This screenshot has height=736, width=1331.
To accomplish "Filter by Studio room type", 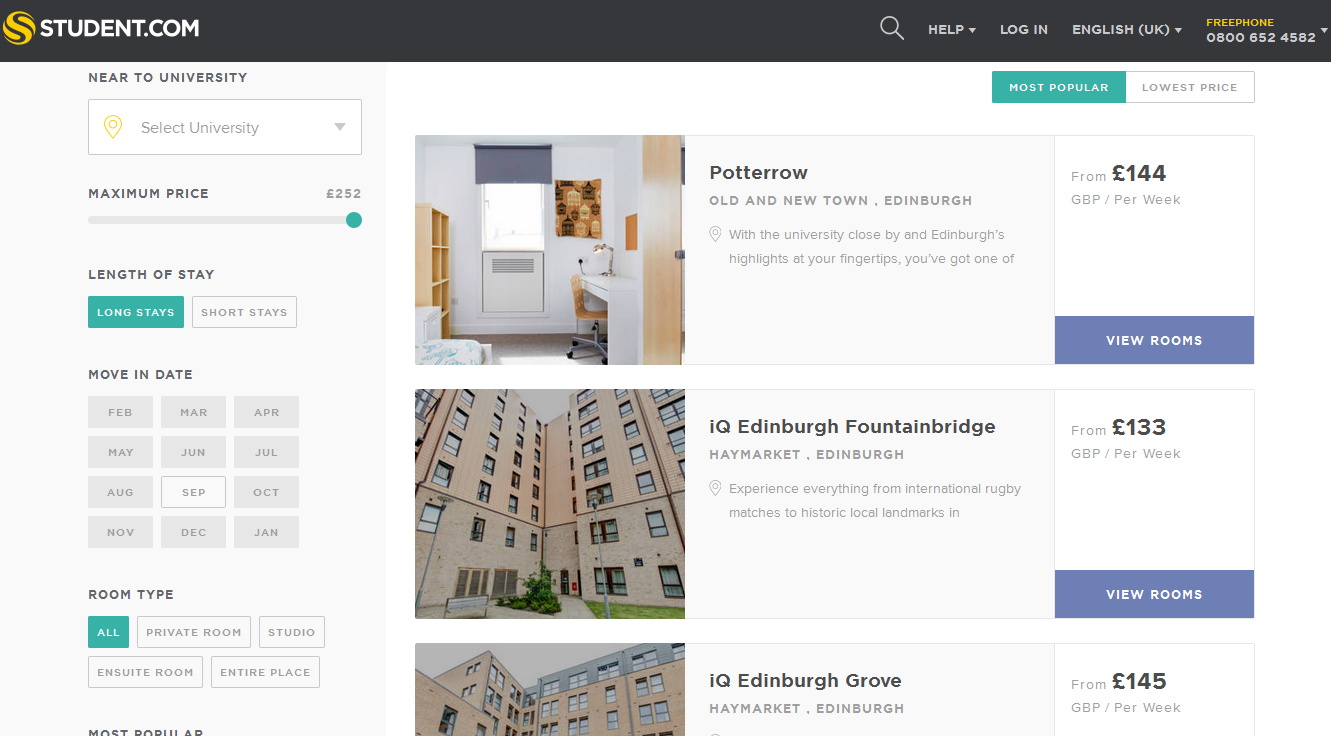I will tap(292, 632).
